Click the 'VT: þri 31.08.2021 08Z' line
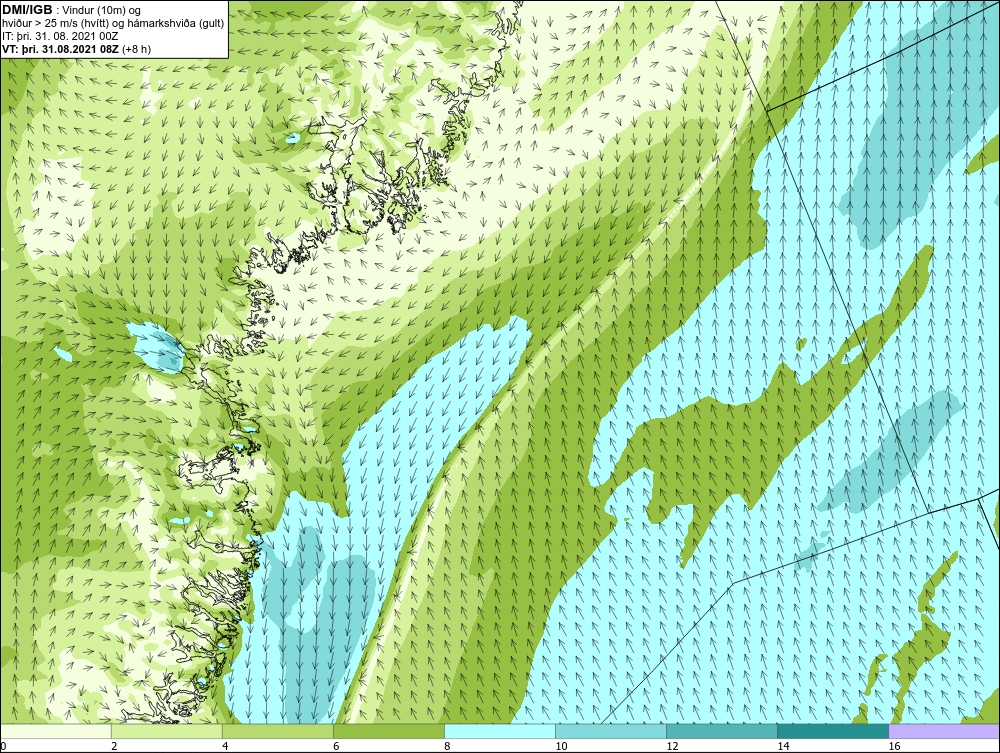Screen dimensions: 1000x753 [61, 49]
